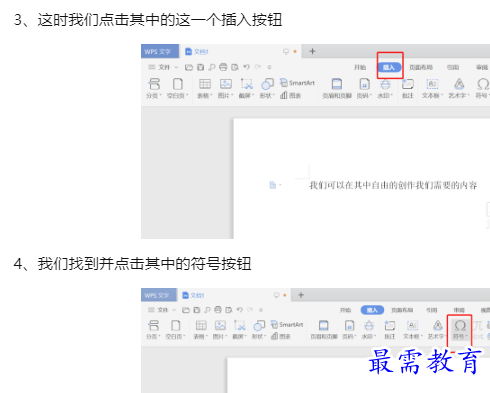
Task: Click the WPS 文字 button in step 4 screenshot
Action: click(159, 295)
